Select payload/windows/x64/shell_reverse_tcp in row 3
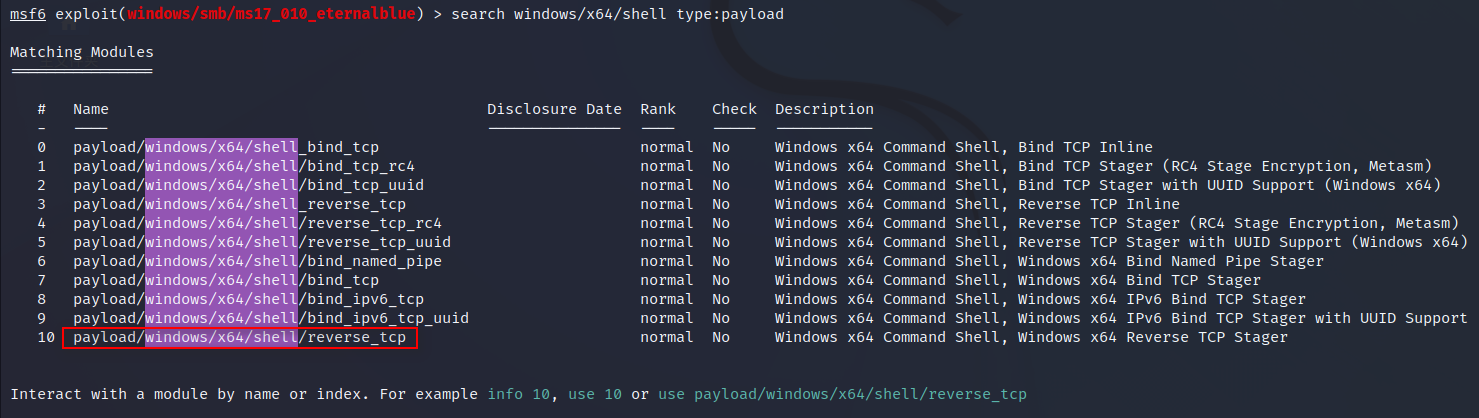 [239, 204]
